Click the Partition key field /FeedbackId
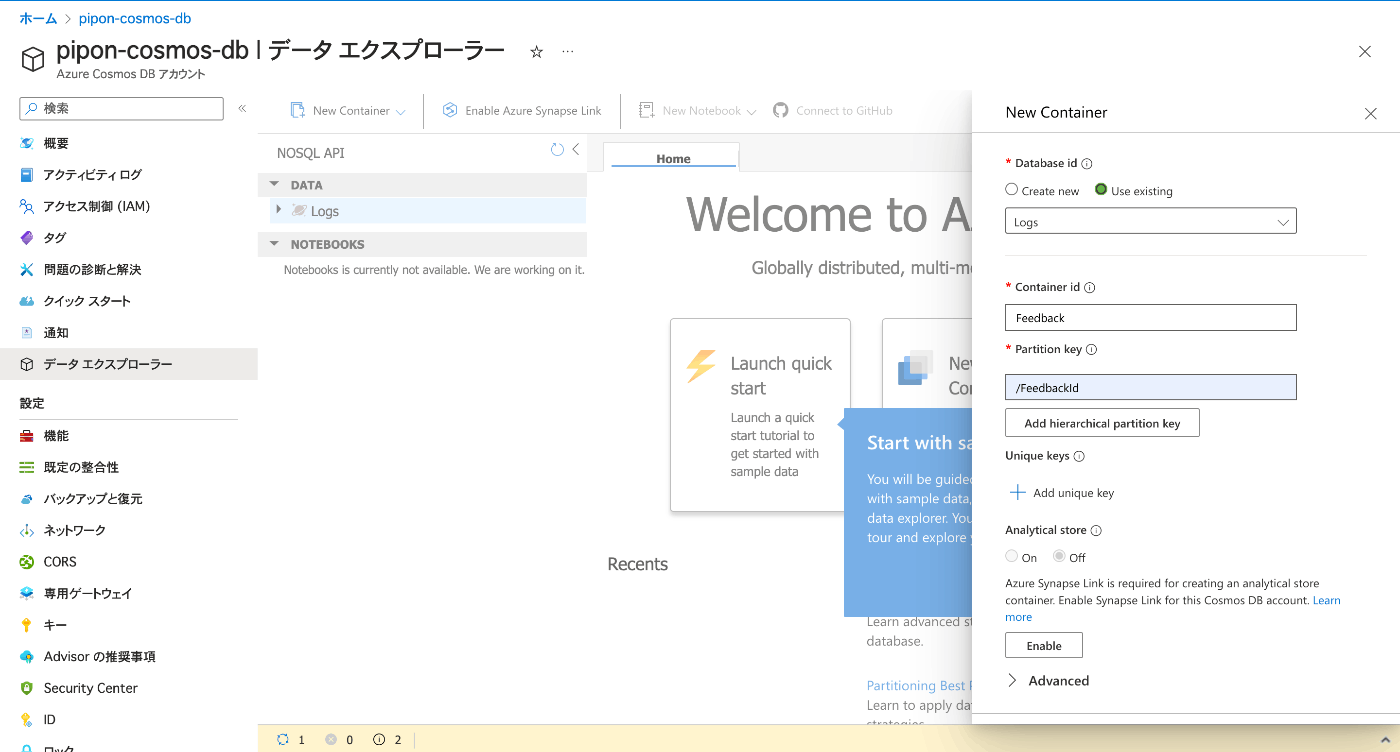This screenshot has height=752, width=1400. 1151,387
